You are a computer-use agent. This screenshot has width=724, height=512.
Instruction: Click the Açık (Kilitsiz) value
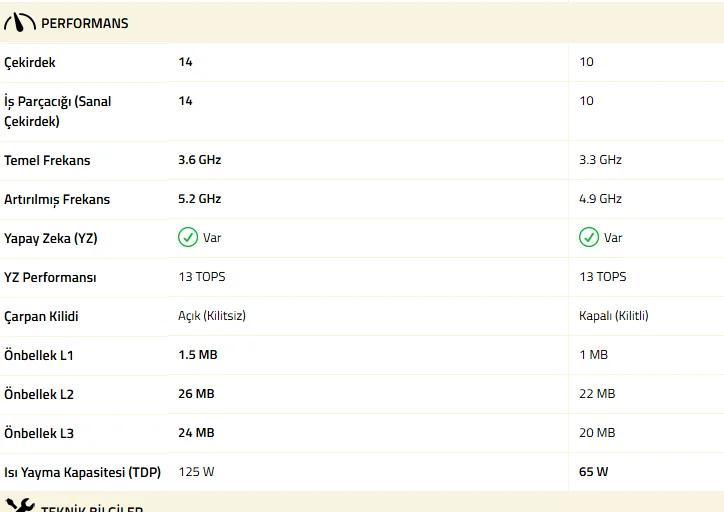click(212, 316)
